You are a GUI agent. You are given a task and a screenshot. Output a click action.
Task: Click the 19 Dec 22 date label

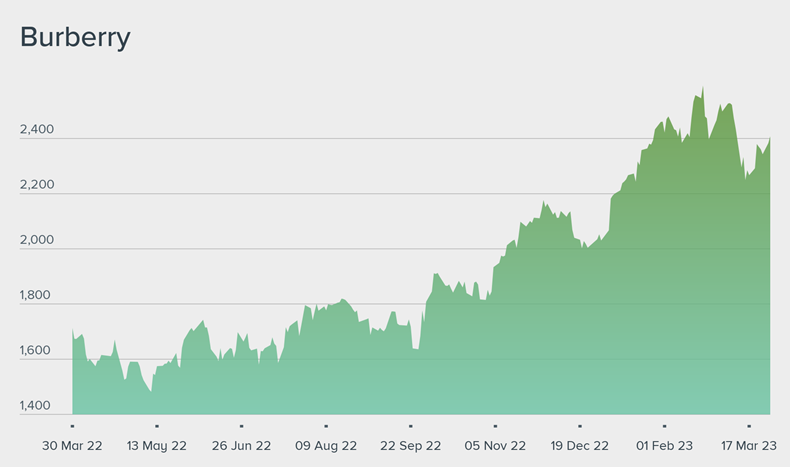[580, 446]
